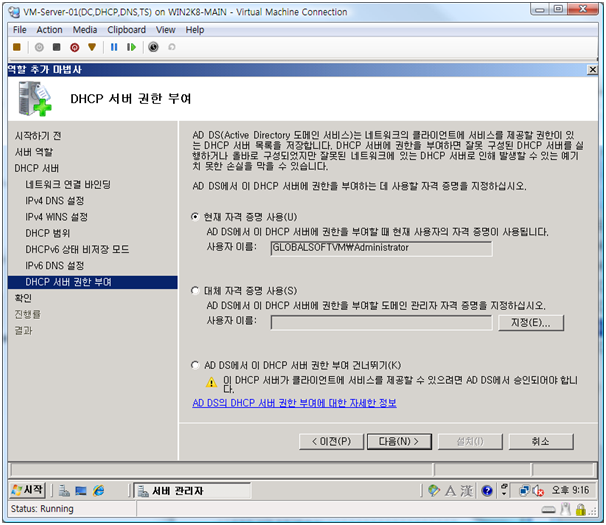Open the View menu

click(166, 30)
